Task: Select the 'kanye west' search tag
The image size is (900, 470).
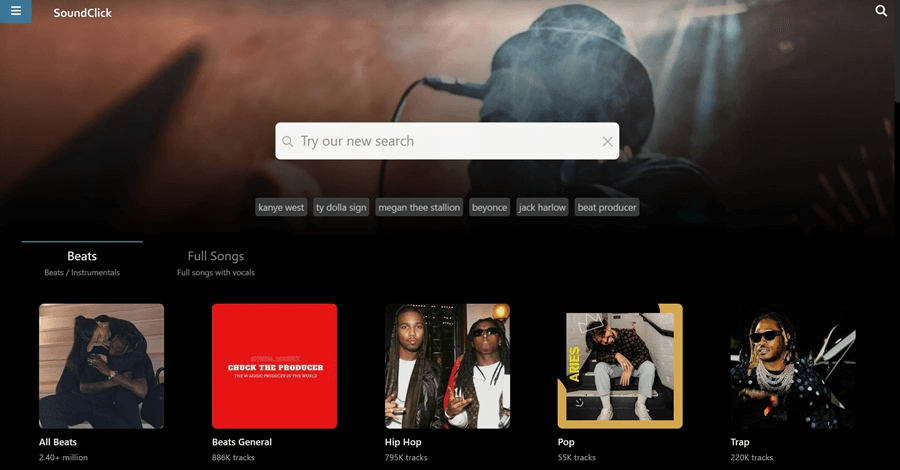Action: pos(281,207)
